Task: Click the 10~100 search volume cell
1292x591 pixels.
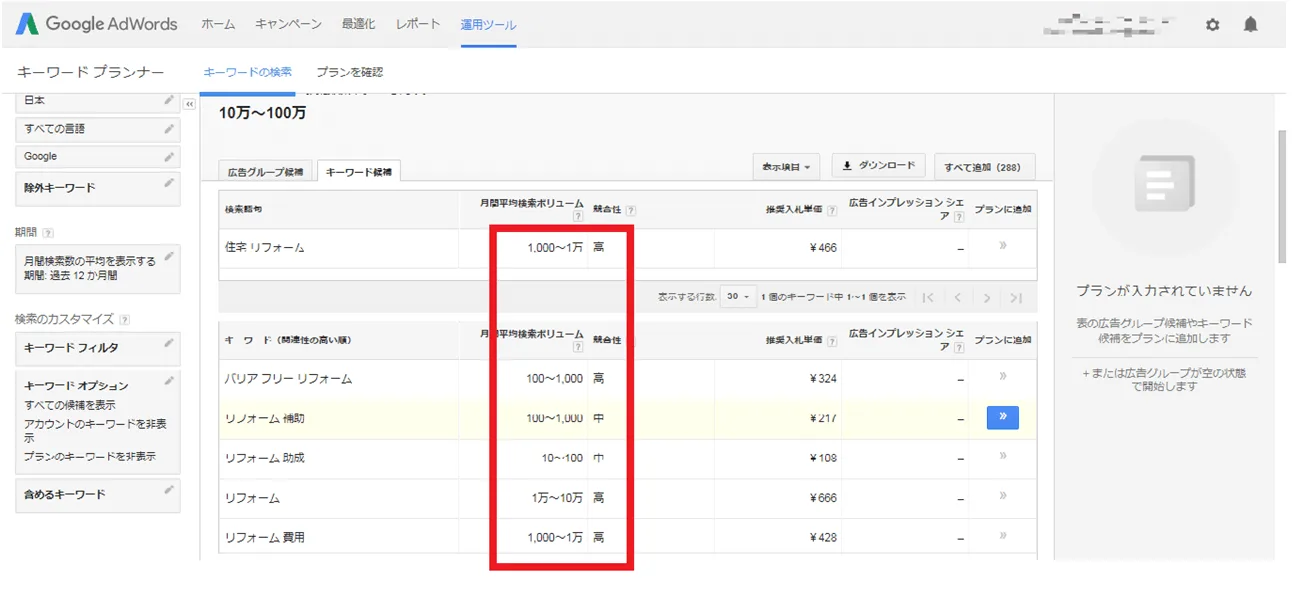Action: pos(562,458)
